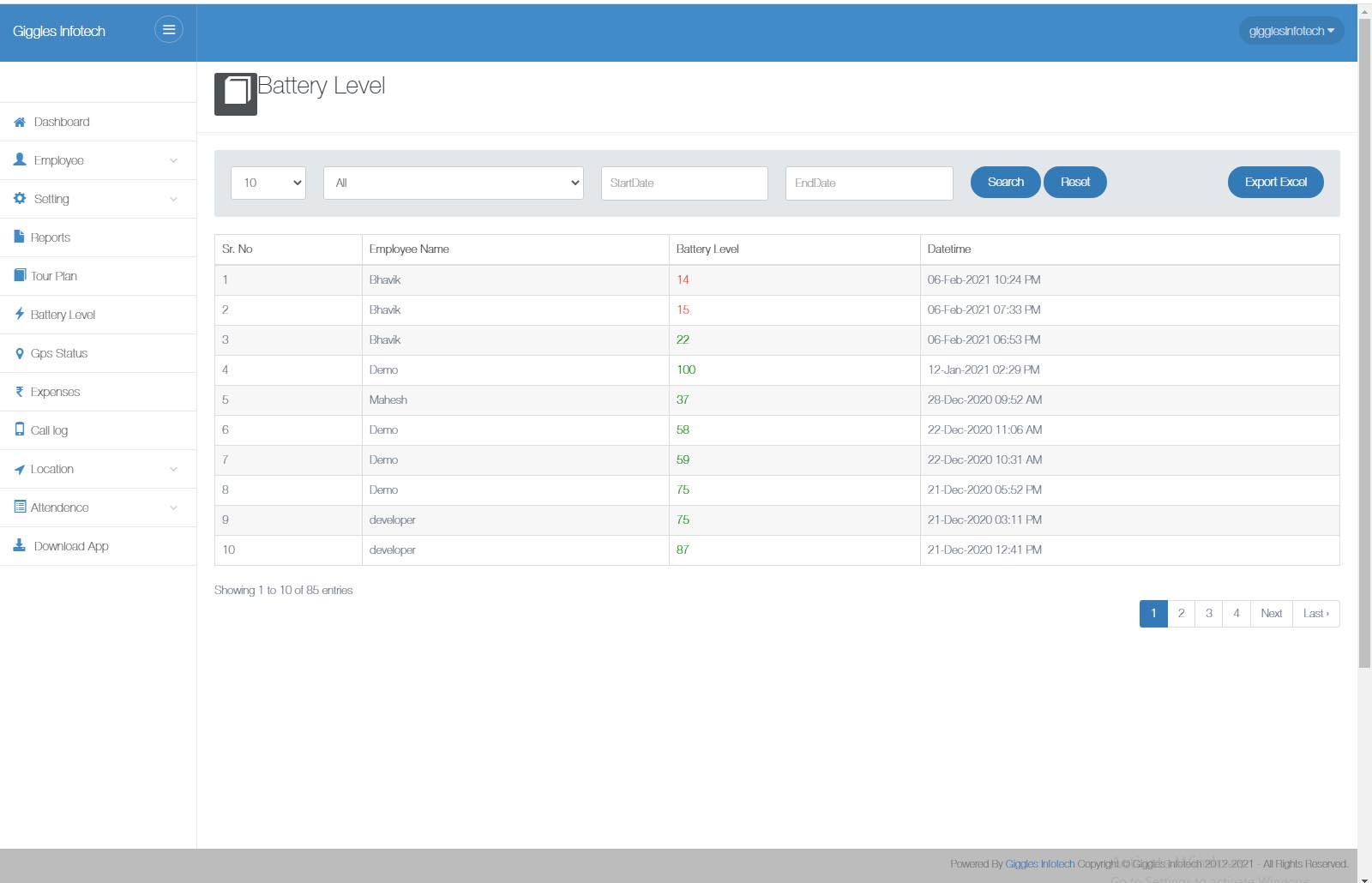Click the Dashboard home icon
The image size is (1372, 883).
pyautogui.click(x=20, y=122)
